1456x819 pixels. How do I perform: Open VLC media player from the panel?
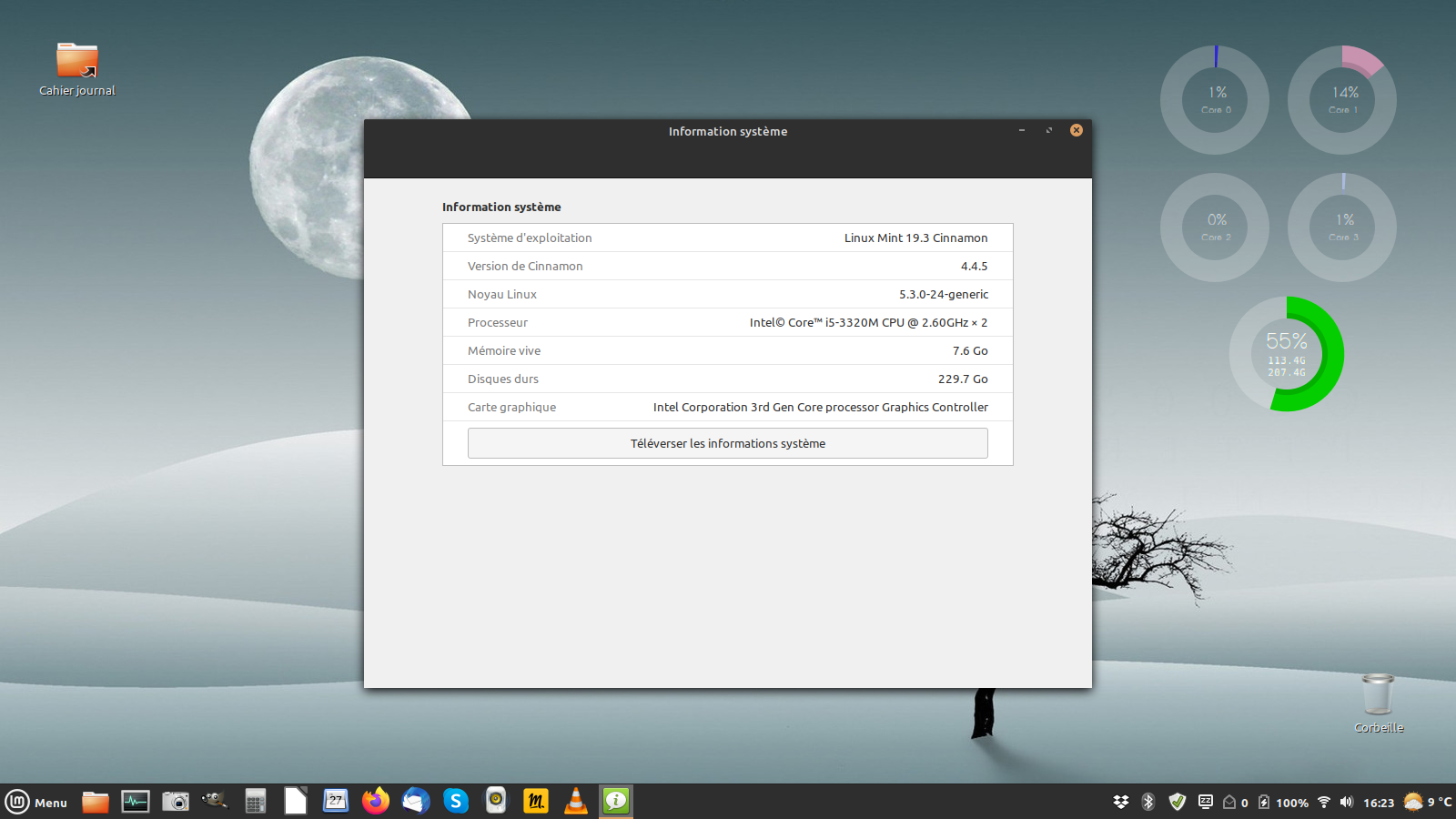[x=576, y=802]
